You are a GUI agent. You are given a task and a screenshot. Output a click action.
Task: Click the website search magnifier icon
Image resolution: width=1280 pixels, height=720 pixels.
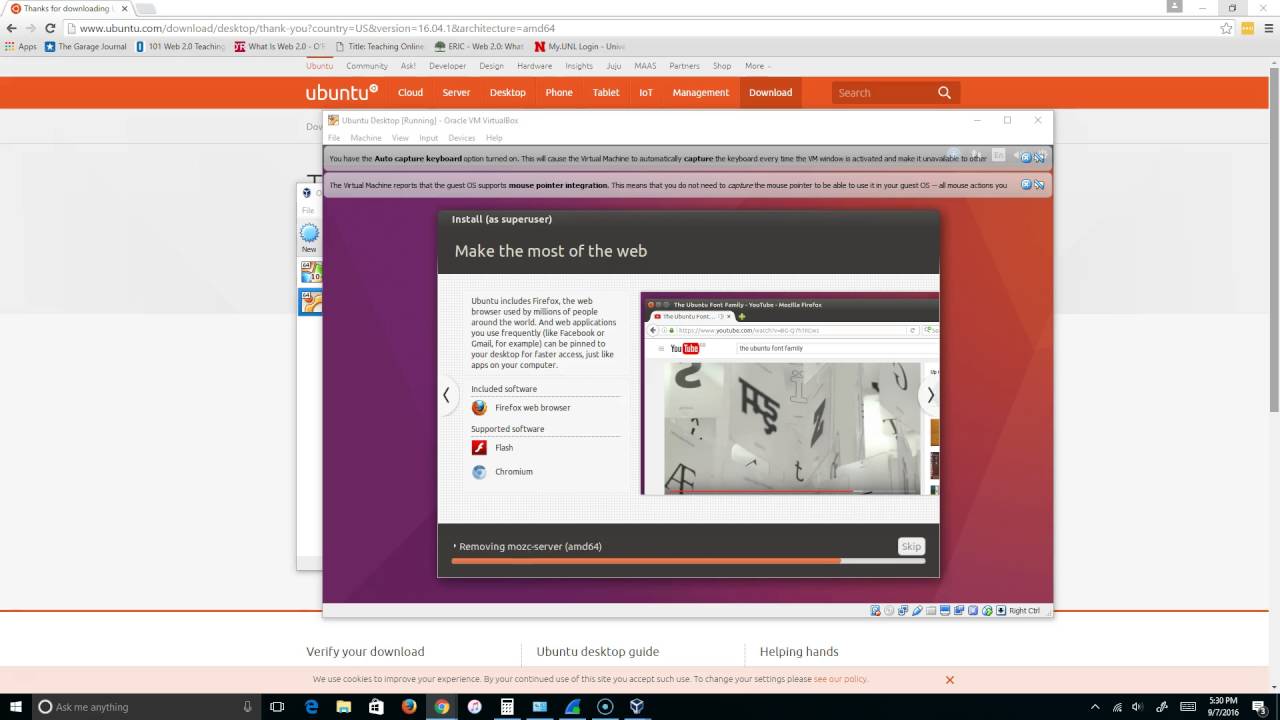[944, 93]
